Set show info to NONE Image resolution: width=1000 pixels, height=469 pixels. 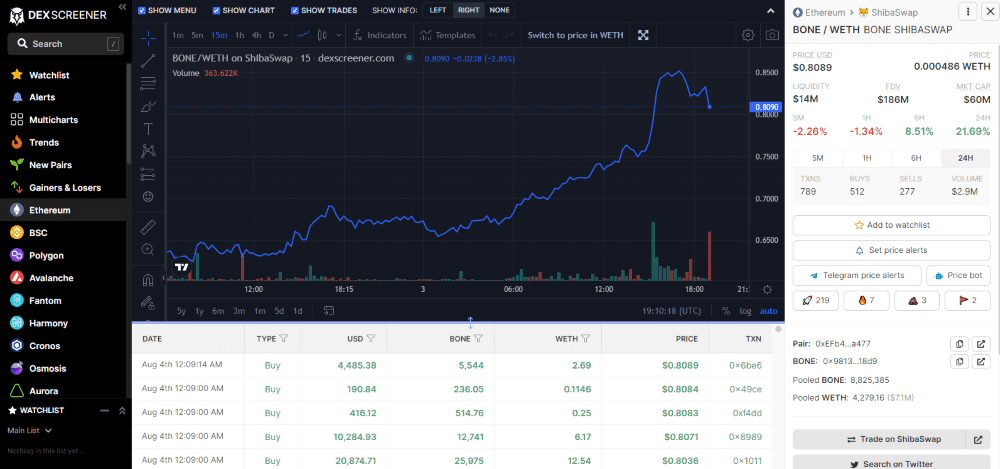pos(499,10)
